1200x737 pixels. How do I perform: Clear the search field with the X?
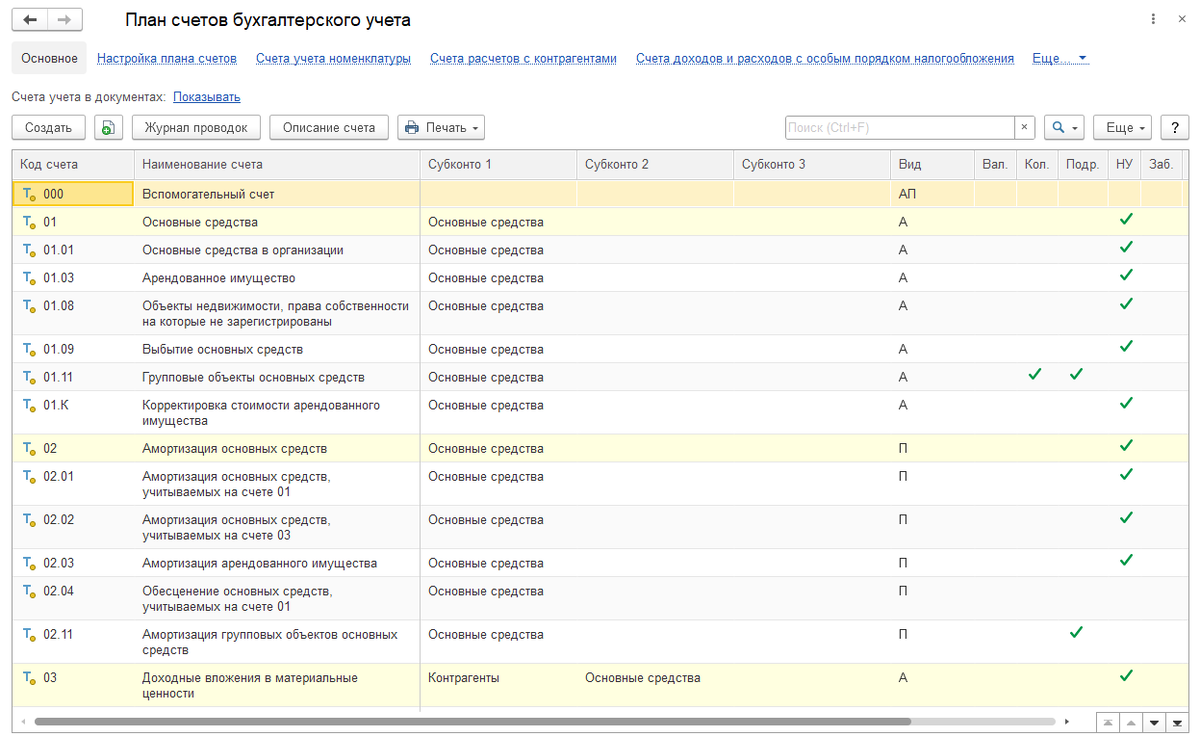pos(1024,128)
